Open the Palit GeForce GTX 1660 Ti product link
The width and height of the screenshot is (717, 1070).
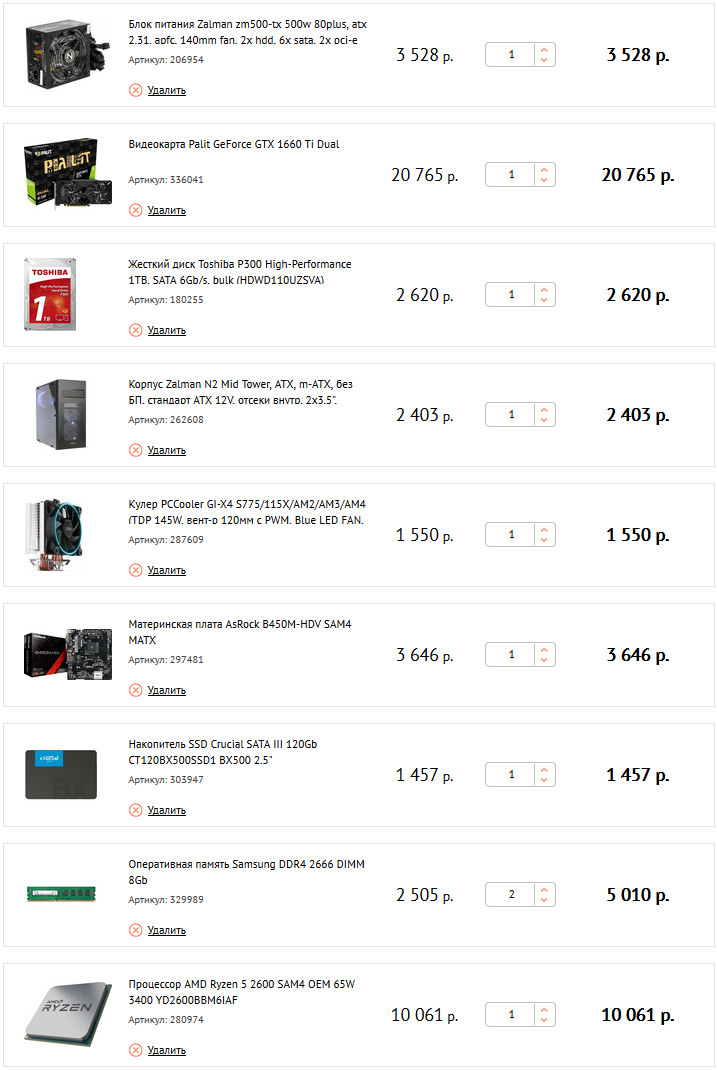234,144
